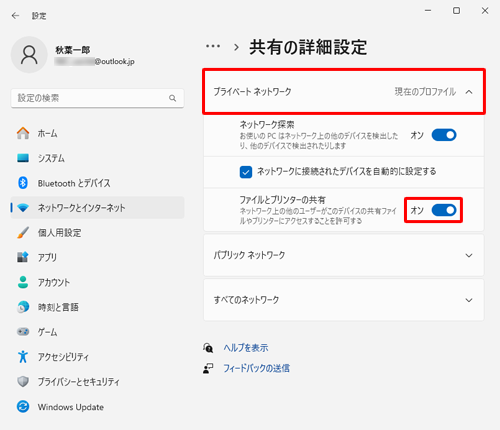This screenshot has height=430, width=500.
Task: Click the Windows Update sync icon
Action: click(23, 407)
